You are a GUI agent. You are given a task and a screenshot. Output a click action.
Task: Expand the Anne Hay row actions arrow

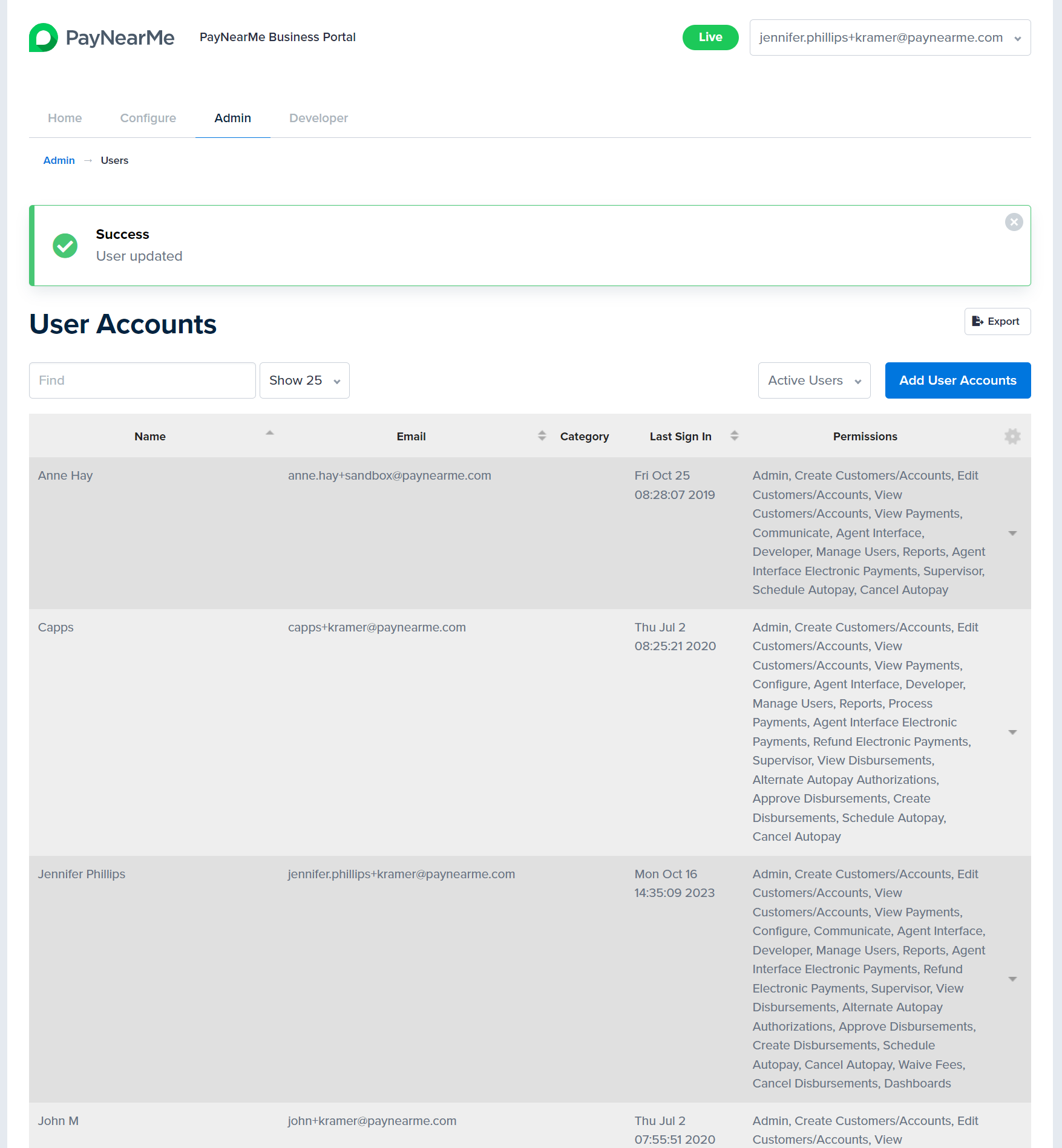pyautogui.click(x=1012, y=533)
